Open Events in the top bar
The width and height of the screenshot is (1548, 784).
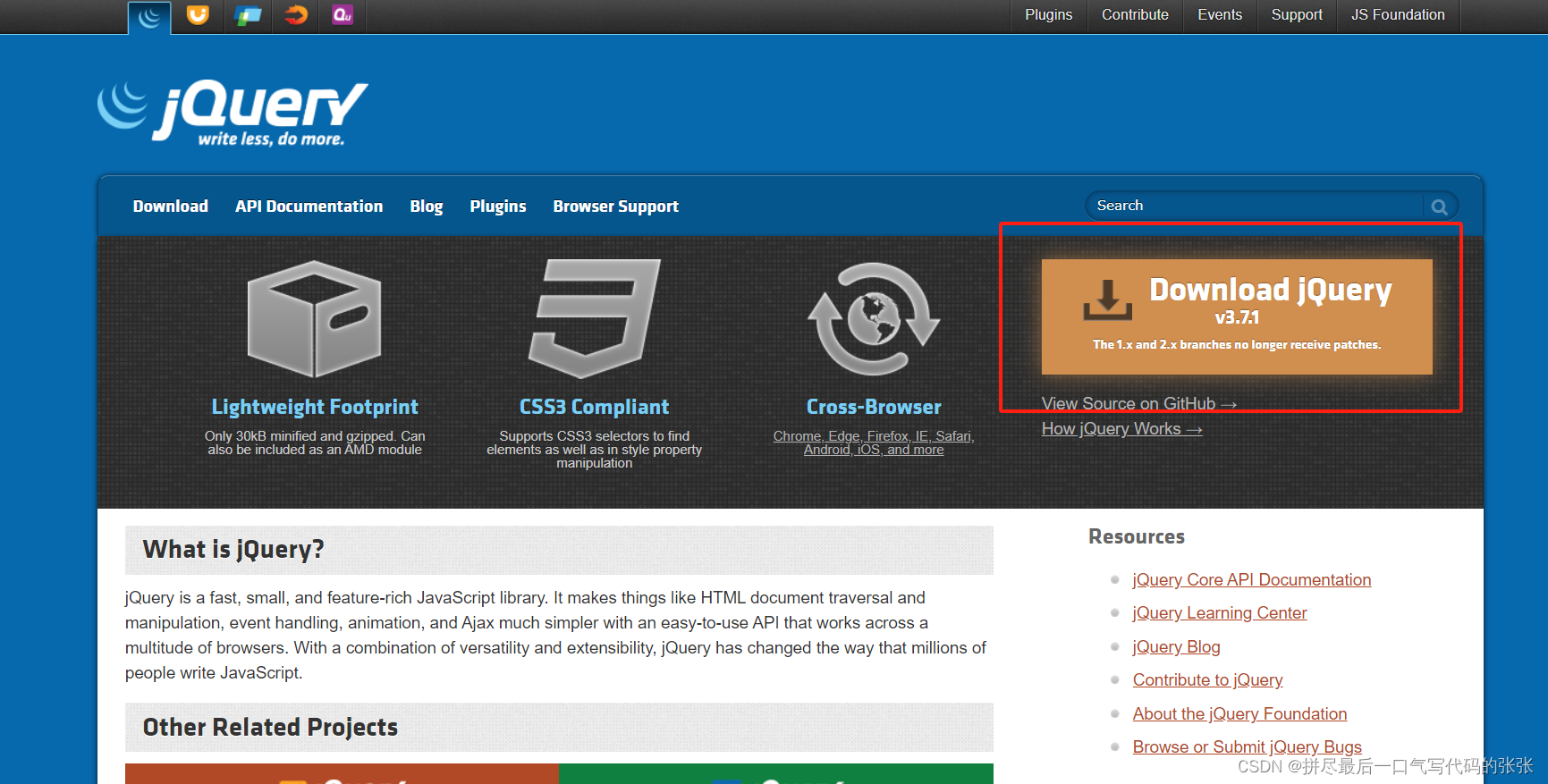(1220, 15)
